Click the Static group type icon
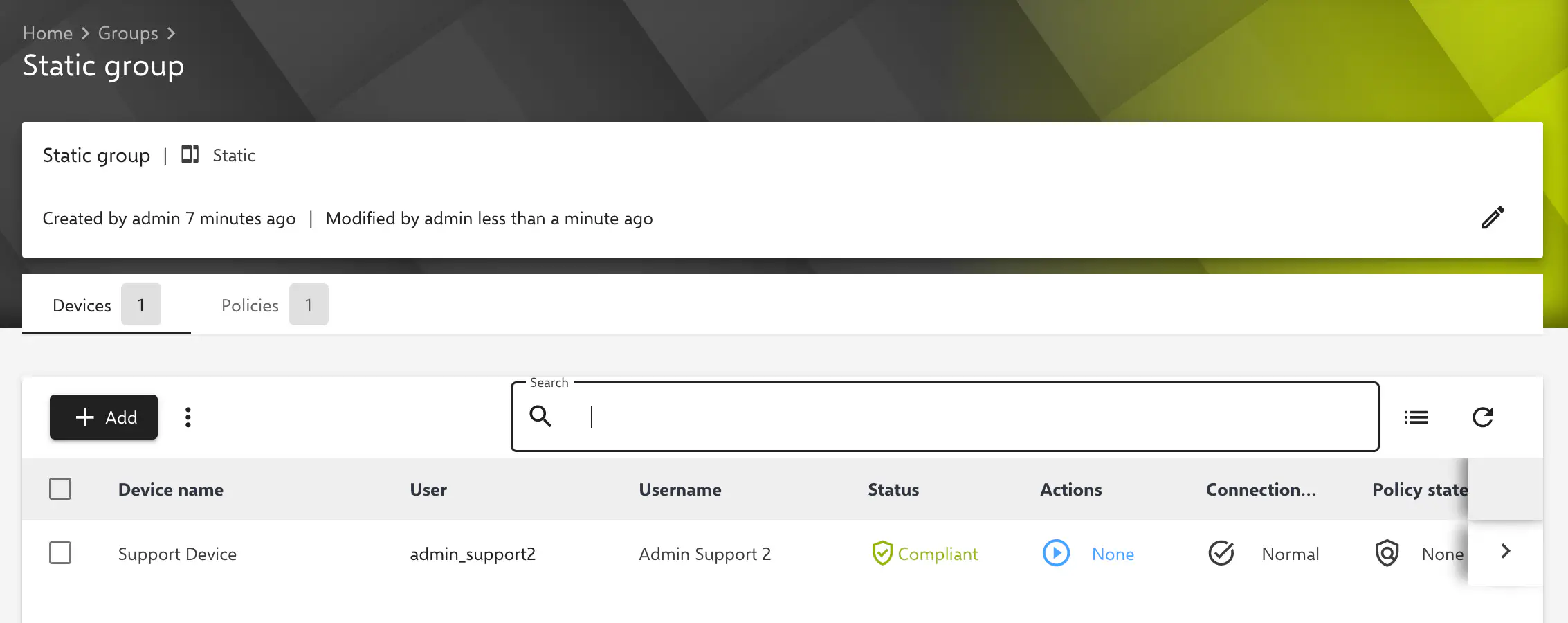Image resolution: width=1568 pixels, height=623 pixels. 190,154
